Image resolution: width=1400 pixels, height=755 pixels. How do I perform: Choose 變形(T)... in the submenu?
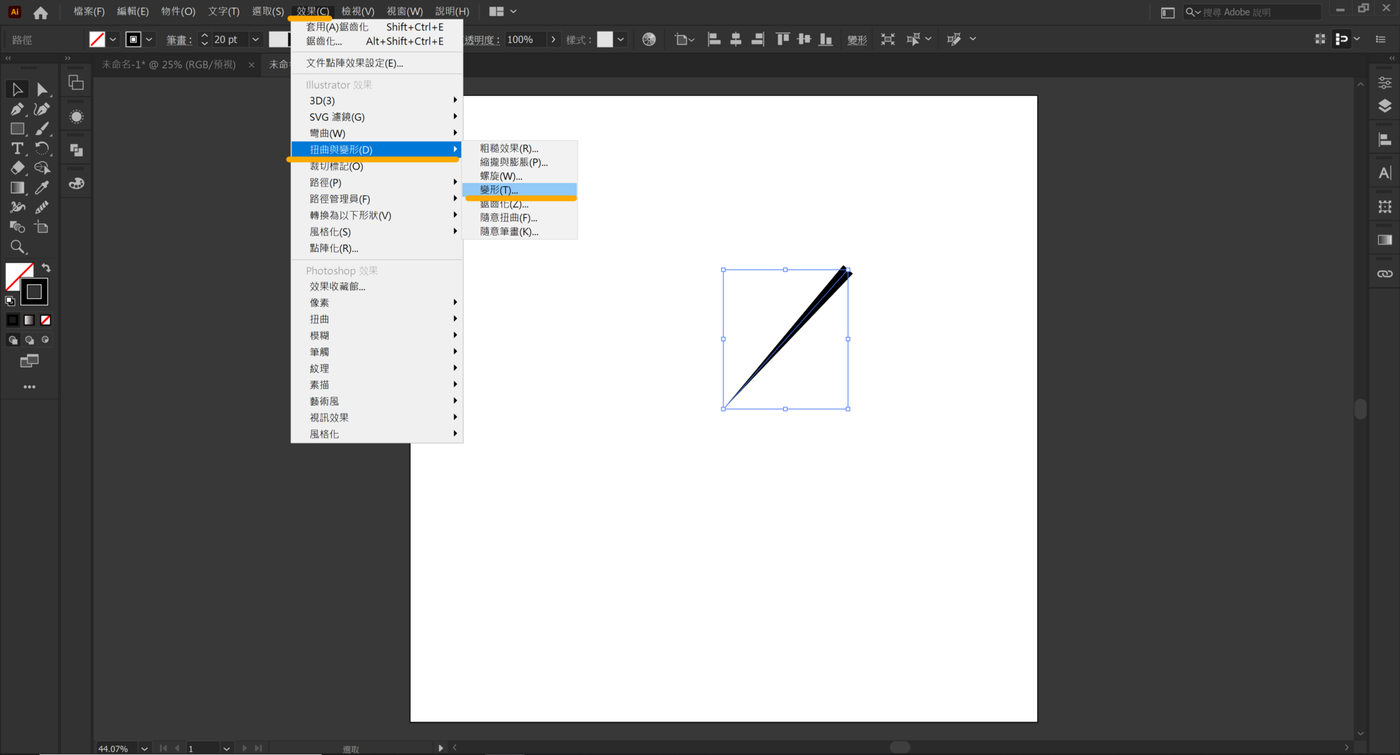pyautogui.click(x=520, y=190)
